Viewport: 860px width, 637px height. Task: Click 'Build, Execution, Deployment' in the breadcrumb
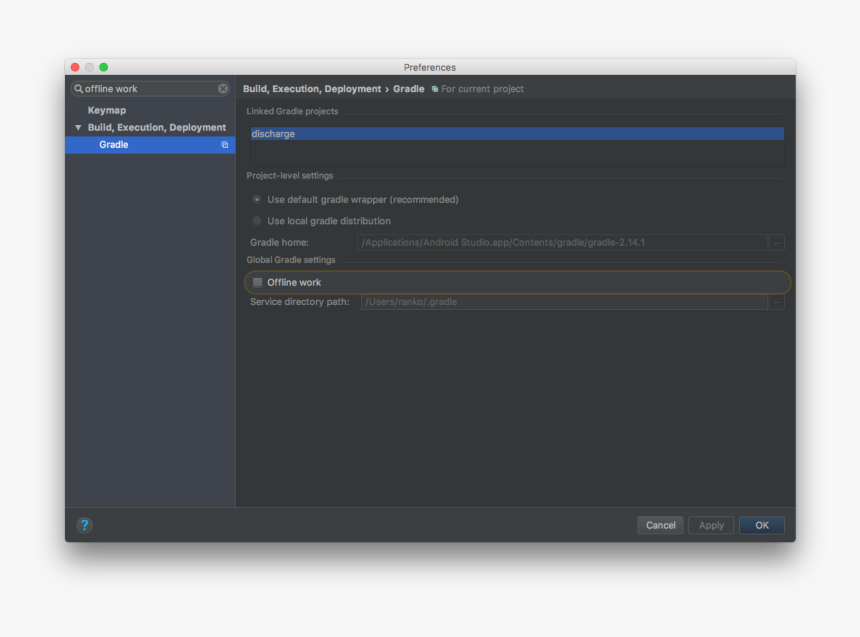pyautogui.click(x=310, y=88)
